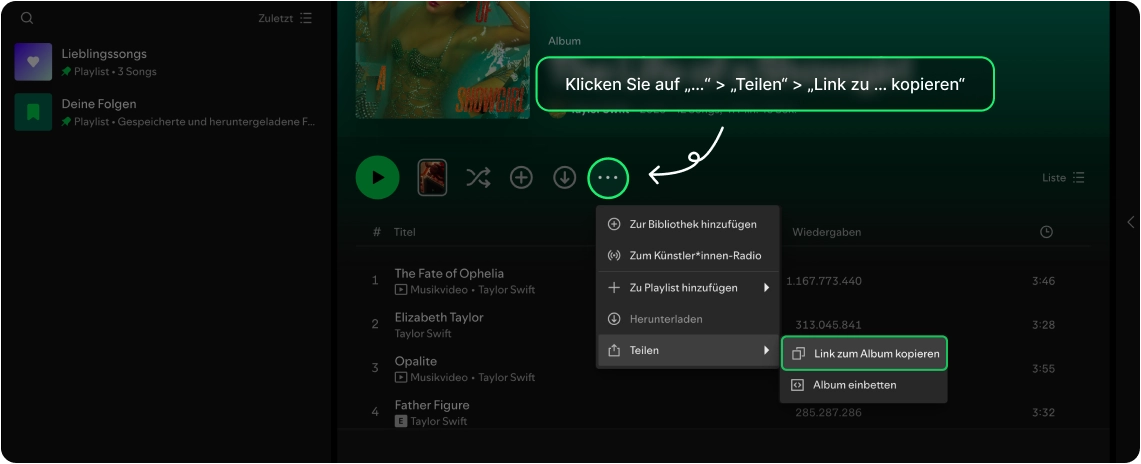Open the Teilen submenu entry

(688, 351)
